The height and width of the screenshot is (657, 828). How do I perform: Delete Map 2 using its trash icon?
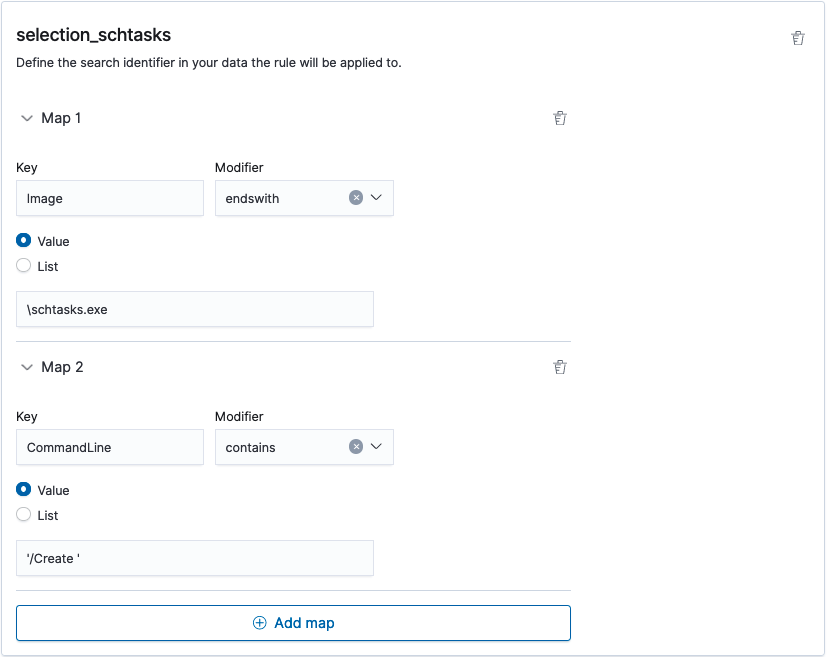click(x=560, y=367)
